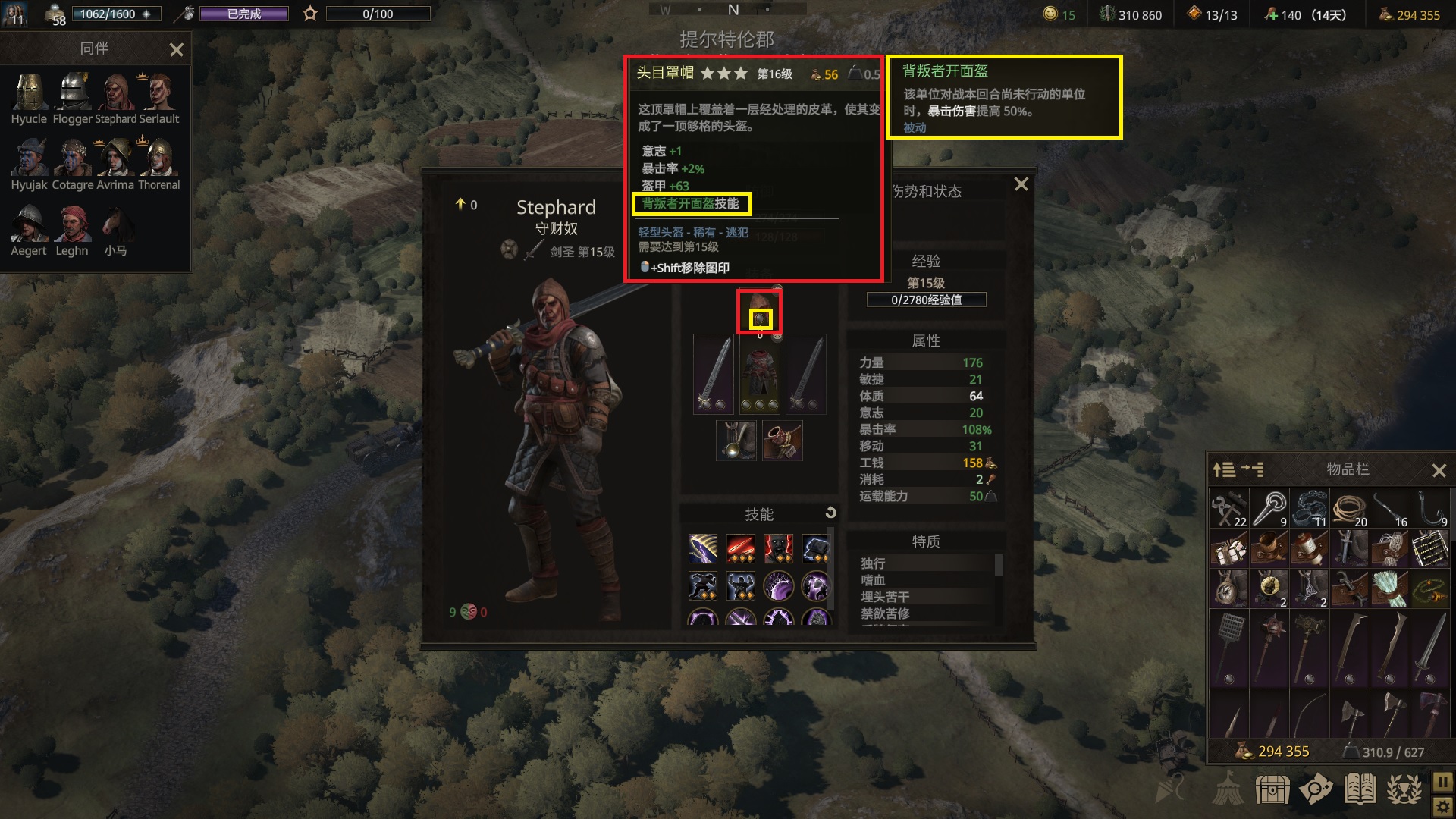The image size is (1456, 819).
Task: Open the map magnifier icon
Action: pyautogui.click(x=1316, y=789)
